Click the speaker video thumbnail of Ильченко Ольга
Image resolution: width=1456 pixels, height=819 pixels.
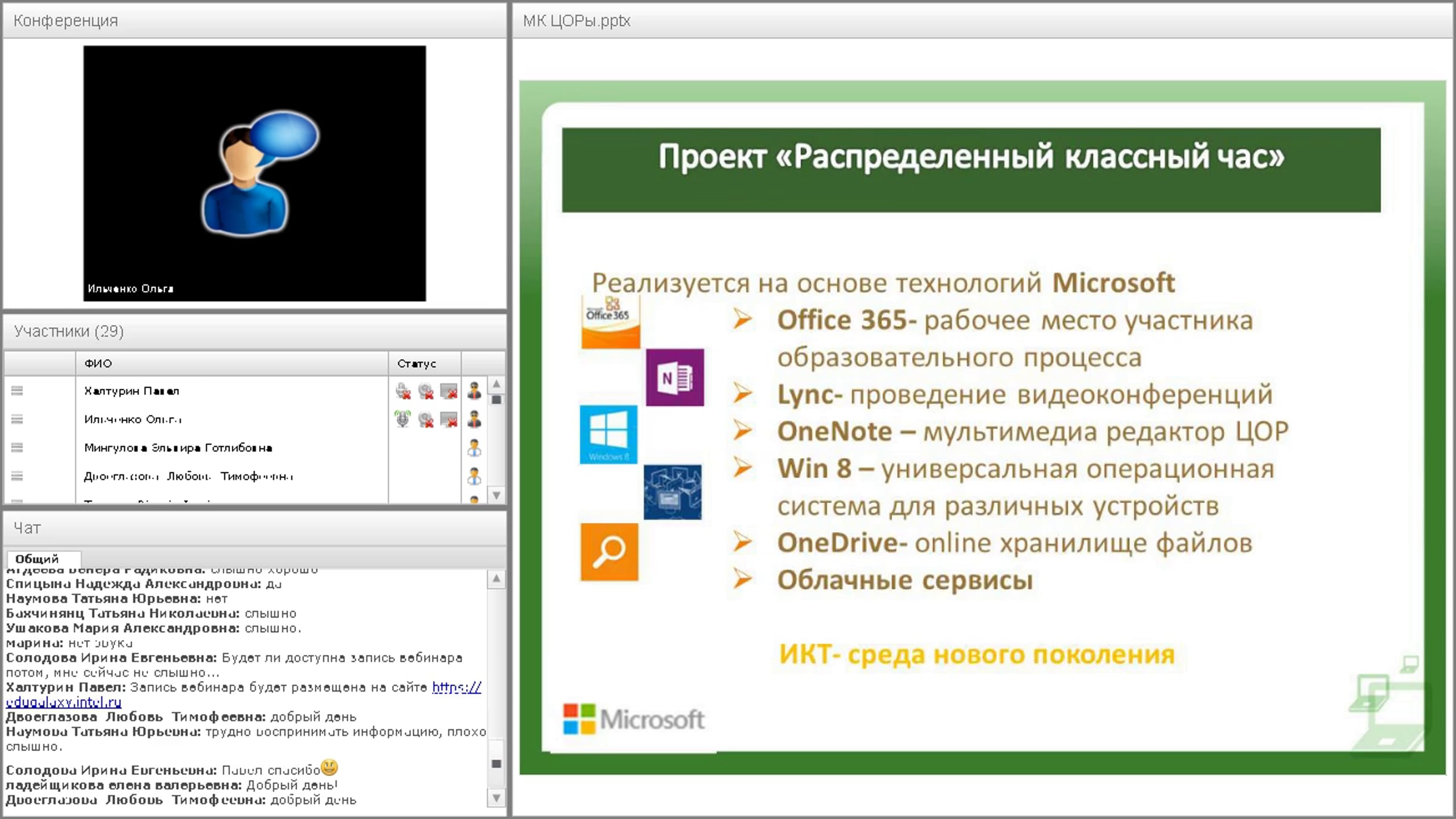coord(255,174)
